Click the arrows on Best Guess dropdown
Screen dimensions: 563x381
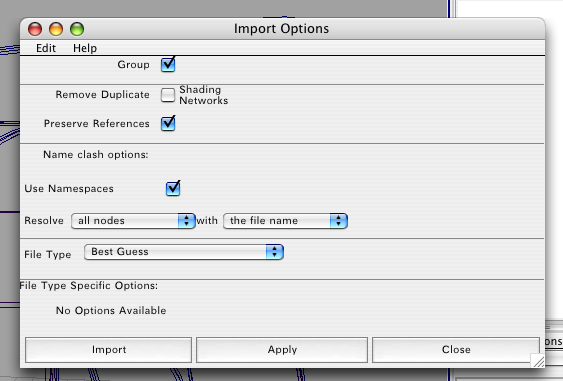[x=275, y=252]
